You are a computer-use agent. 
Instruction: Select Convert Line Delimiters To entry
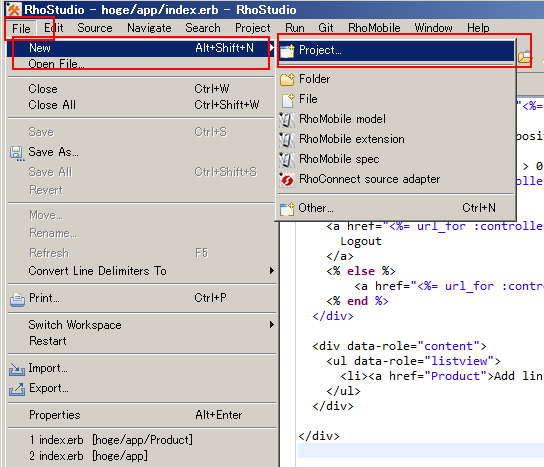point(141,271)
